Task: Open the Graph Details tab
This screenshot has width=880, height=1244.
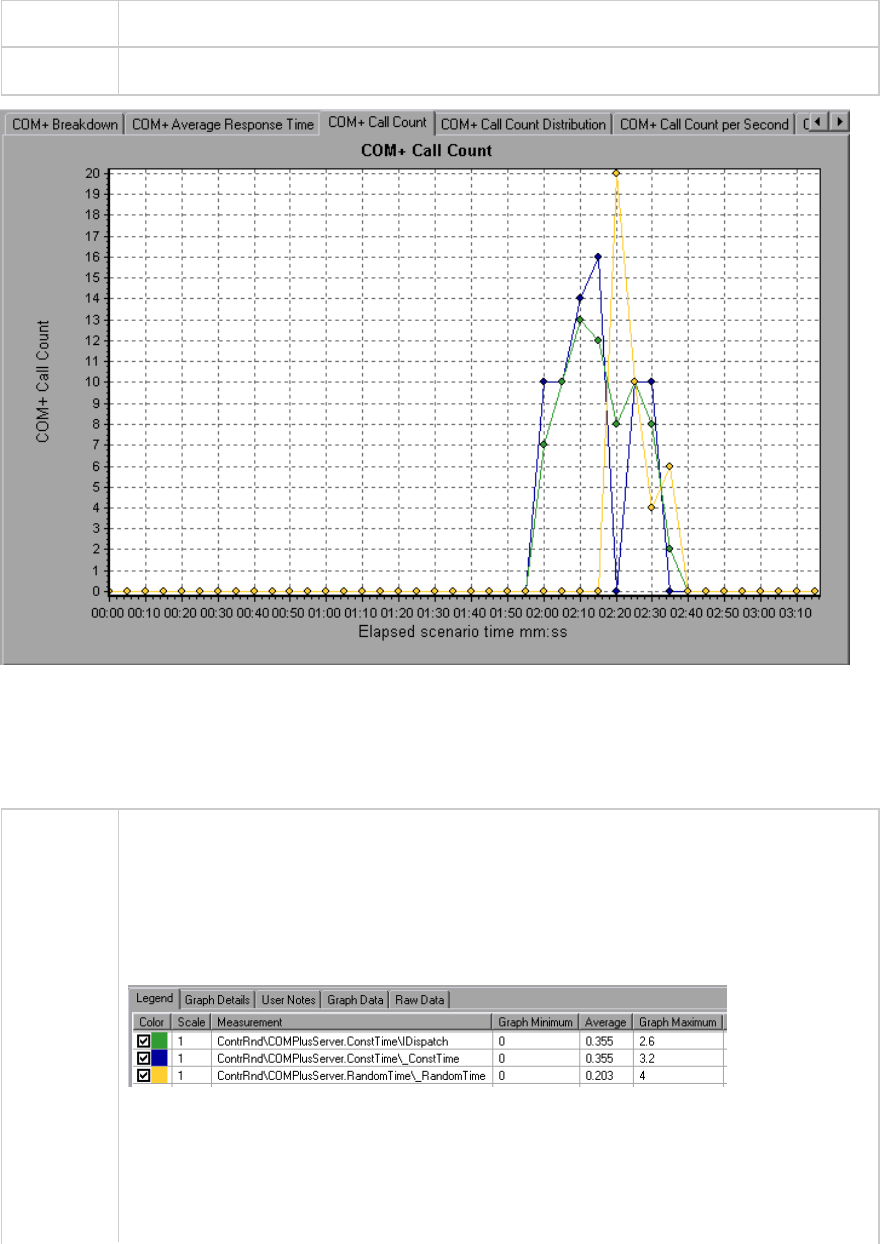Action: click(x=217, y=999)
